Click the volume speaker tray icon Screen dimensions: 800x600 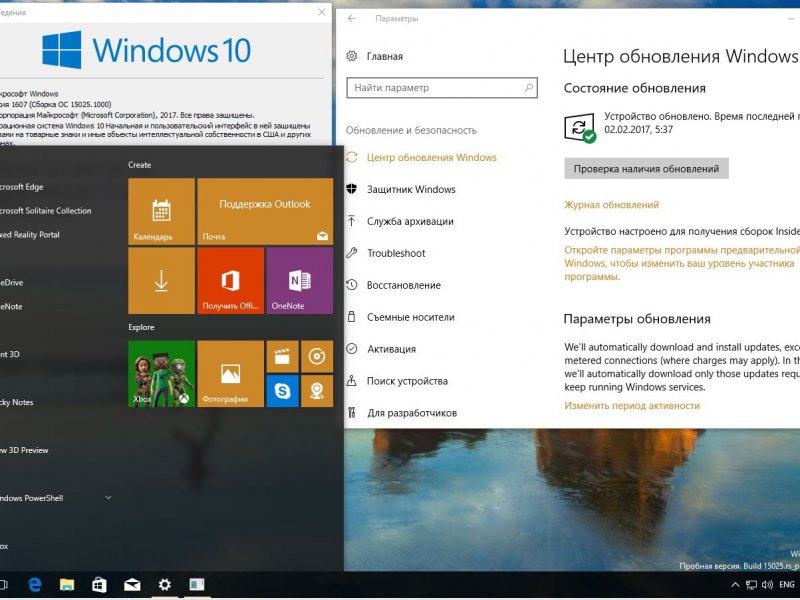coord(767,585)
